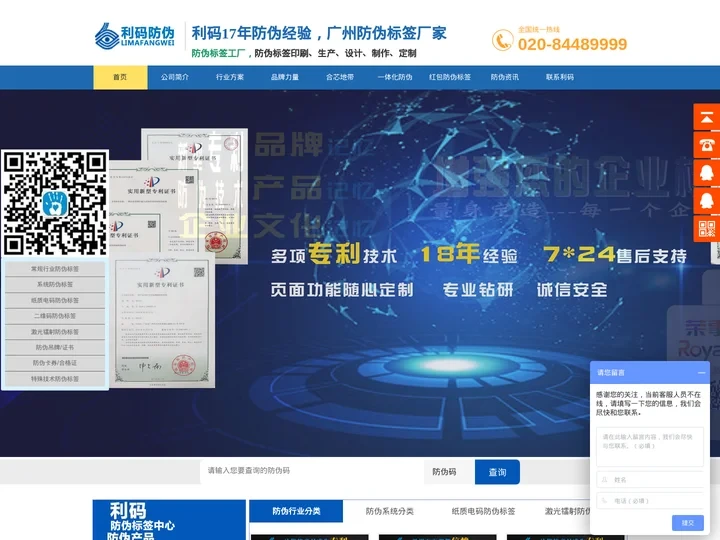This screenshot has width=720, height=540.
Task: Click QQ icon directly below telephone icon
Action: pyautogui.click(x=706, y=173)
